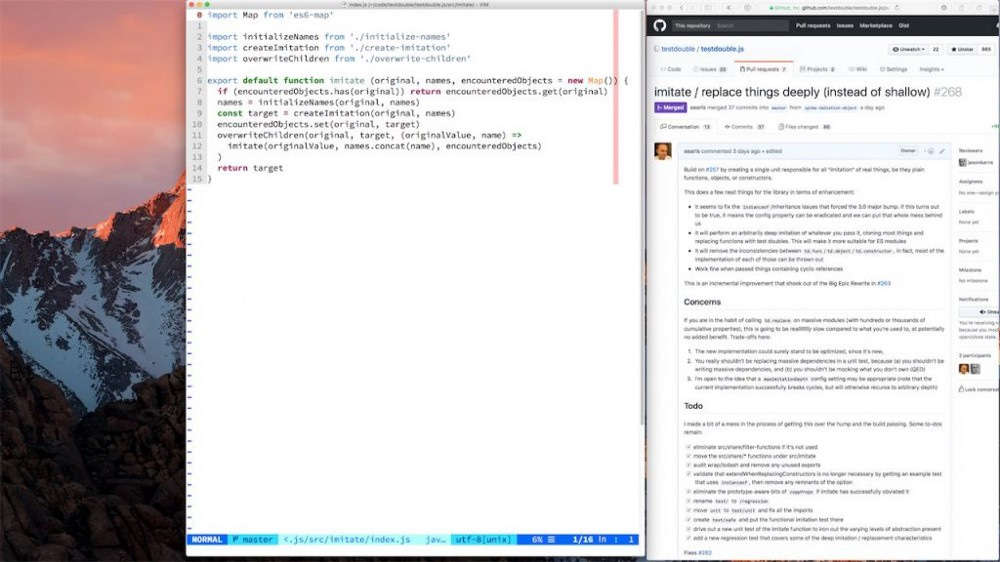Expand the Insights dropdown tab
Image resolution: width=1000 pixels, height=562 pixels.
pyautogui.click(x=931, y=69)
